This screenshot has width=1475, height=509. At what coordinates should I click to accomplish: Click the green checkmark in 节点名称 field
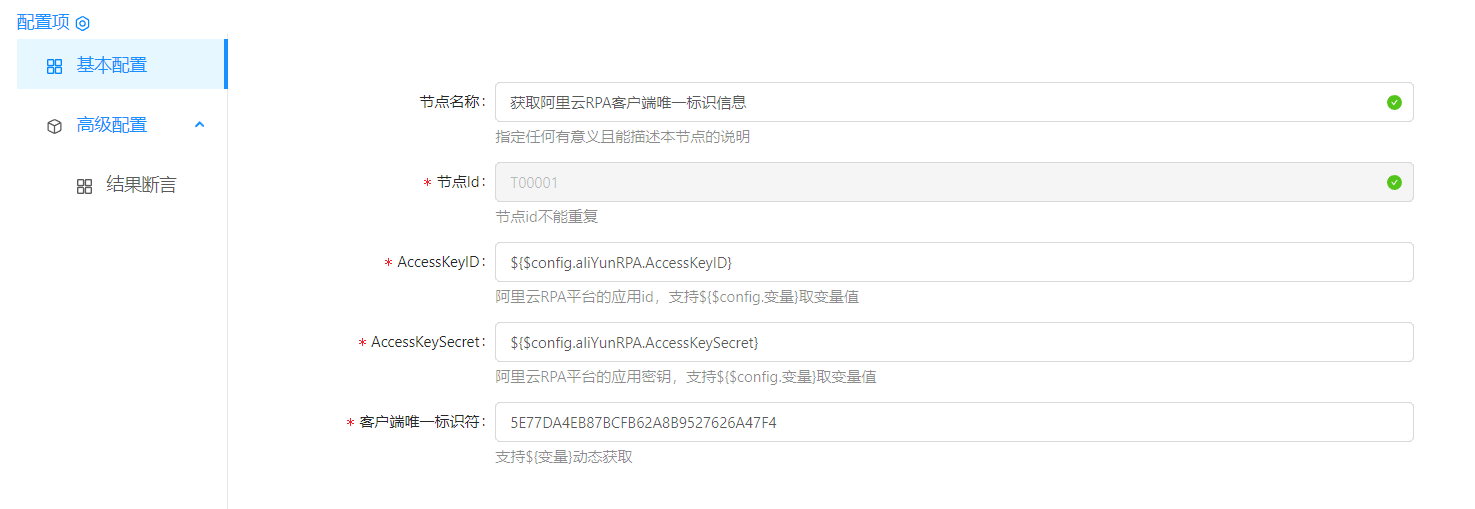pos(1394,102)
